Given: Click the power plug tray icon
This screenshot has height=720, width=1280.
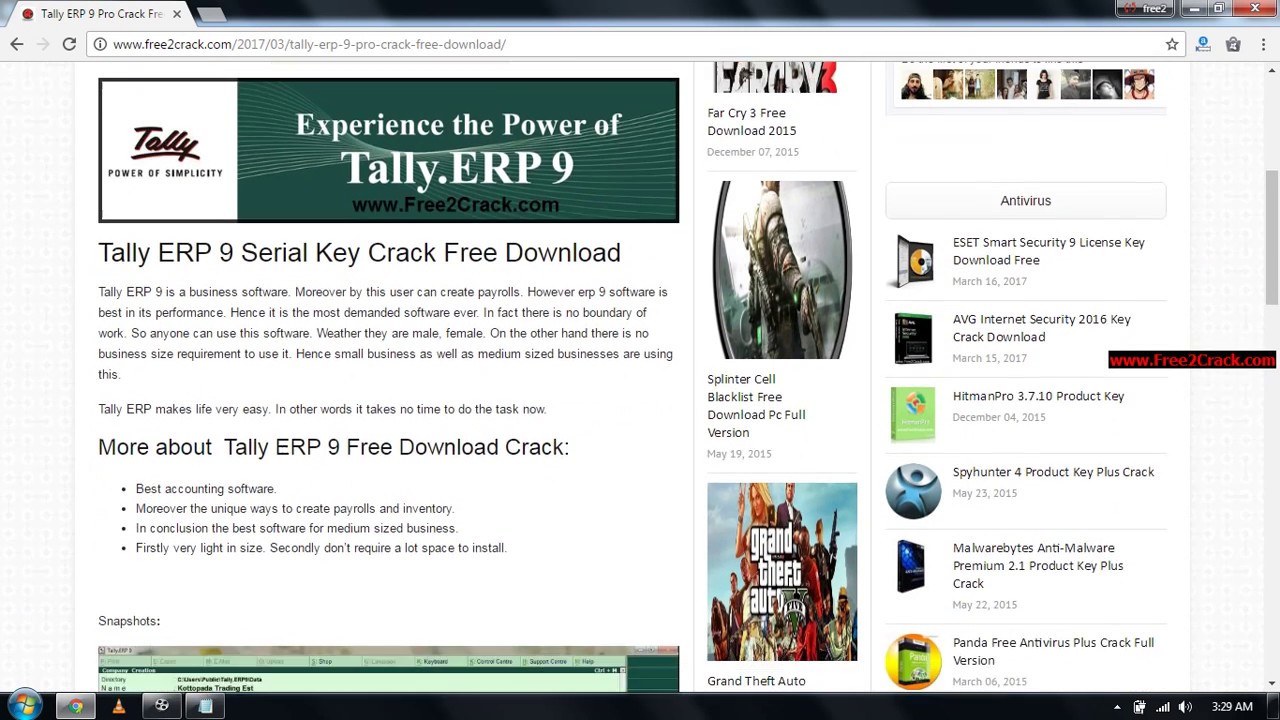Looking at the screenshot, I should click(1139, 707).
